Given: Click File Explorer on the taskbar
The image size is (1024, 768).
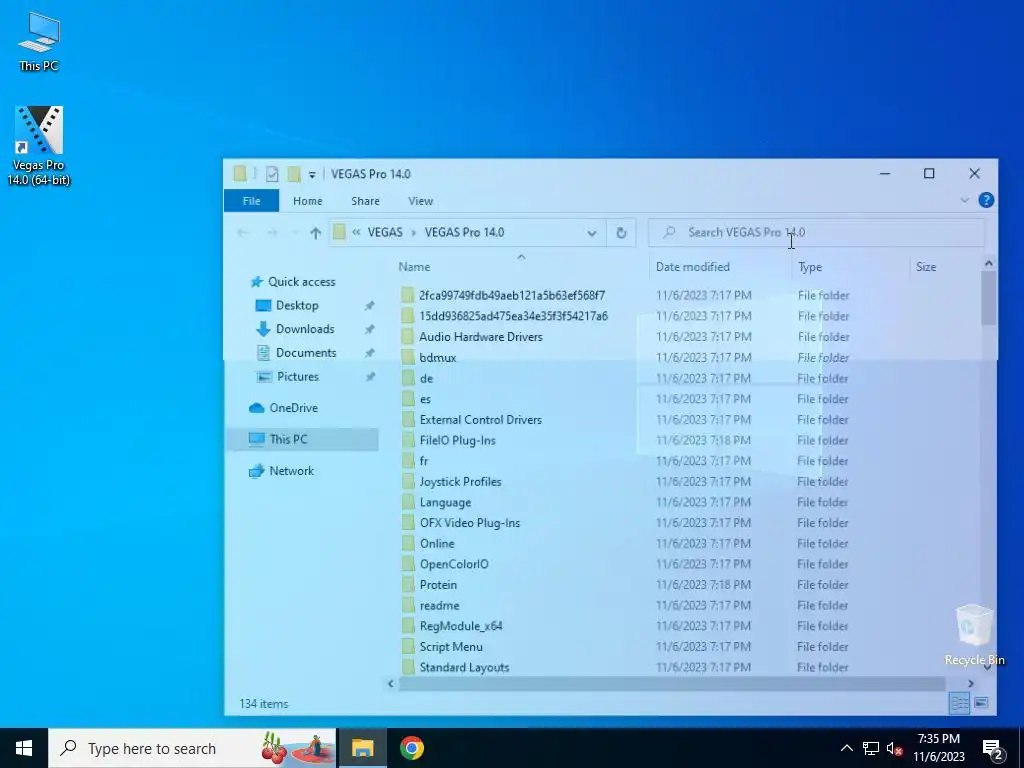Looking at the screenshot, I should click(362, 748).
